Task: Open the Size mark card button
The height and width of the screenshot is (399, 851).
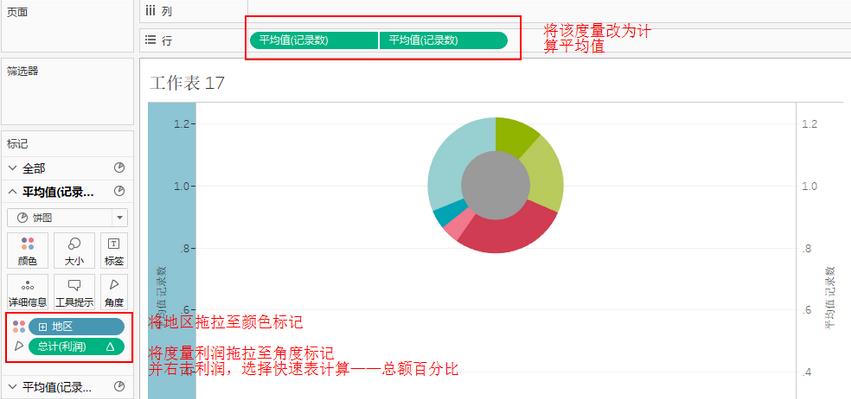Action: pyautogui.click(x=74, y=250)
